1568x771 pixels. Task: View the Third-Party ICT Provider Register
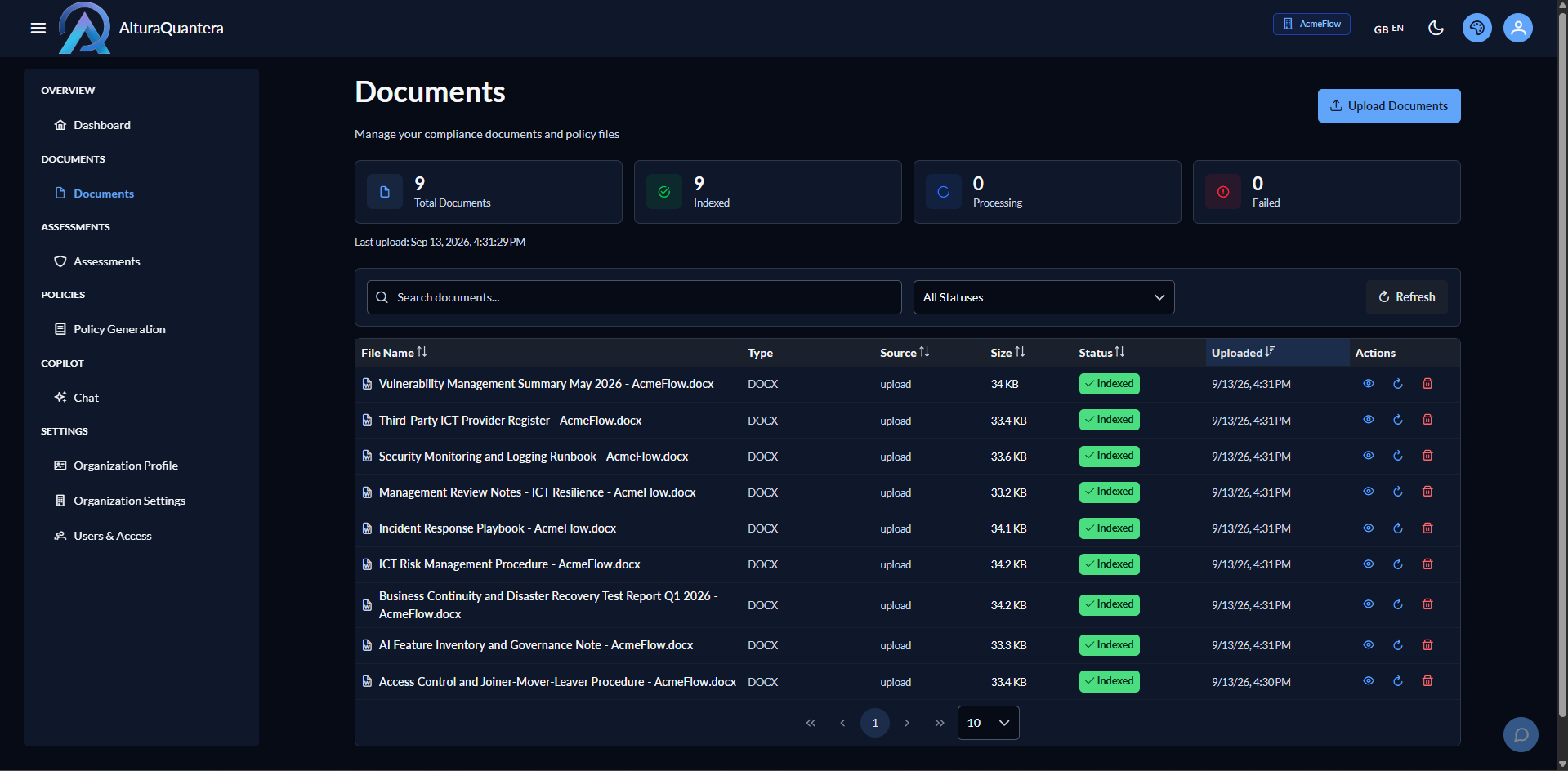click(1368, 420)
